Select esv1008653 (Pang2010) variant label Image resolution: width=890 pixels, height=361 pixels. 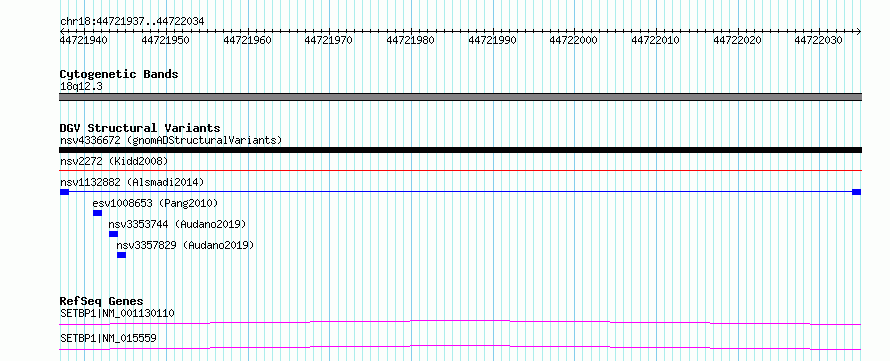pyautogui.click(x=155, y=203)
